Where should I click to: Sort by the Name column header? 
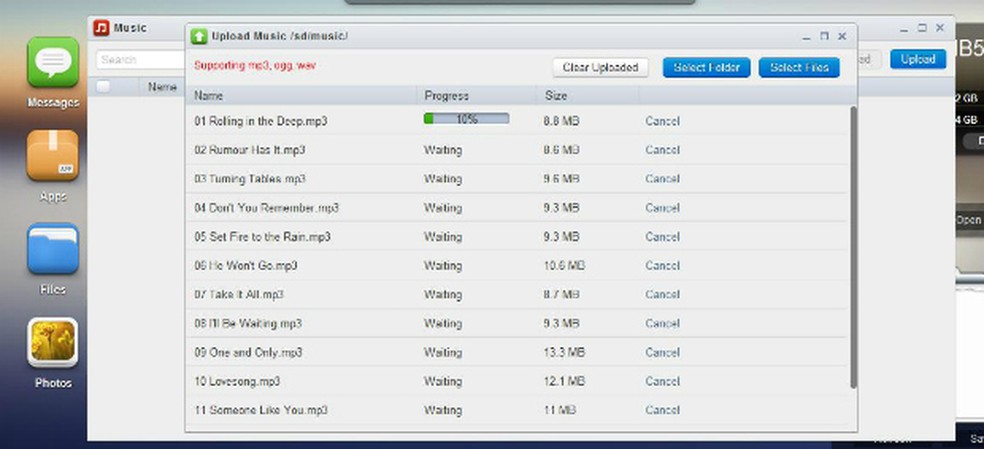pos(208,95)
